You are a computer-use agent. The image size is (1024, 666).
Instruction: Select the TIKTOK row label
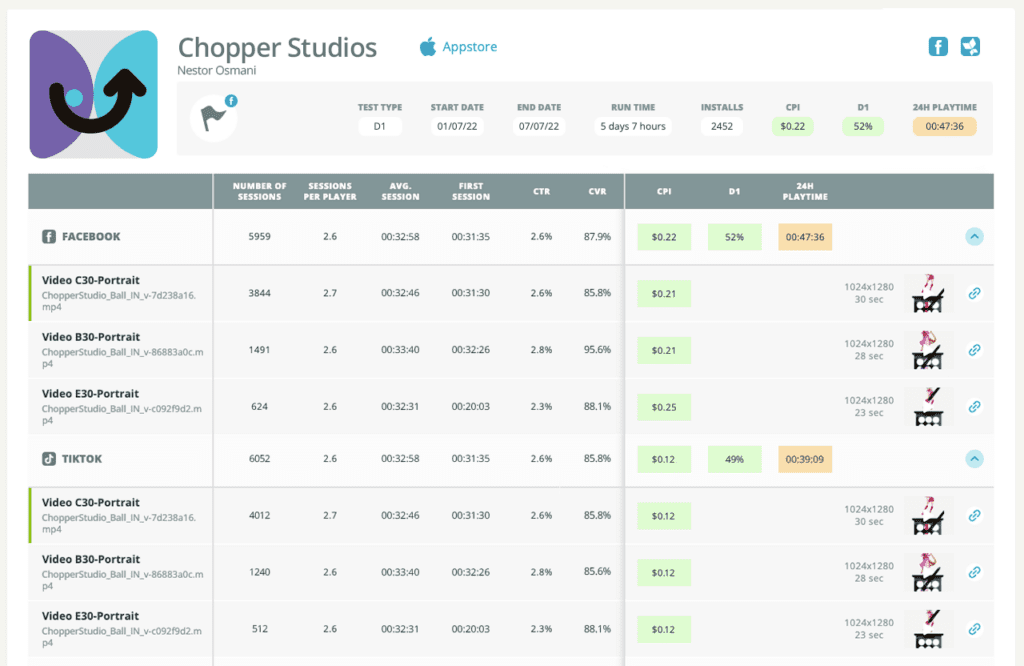pyautogui.click(x=82, y=459)
